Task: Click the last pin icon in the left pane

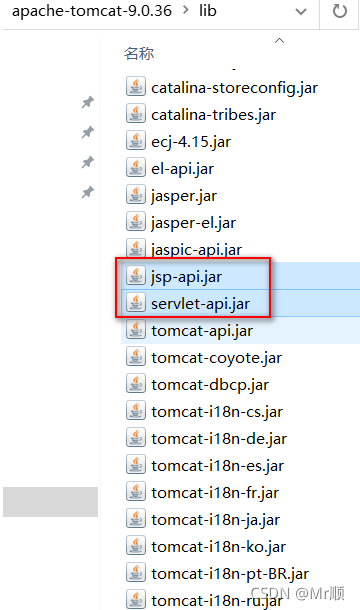Action: point(88,192)
